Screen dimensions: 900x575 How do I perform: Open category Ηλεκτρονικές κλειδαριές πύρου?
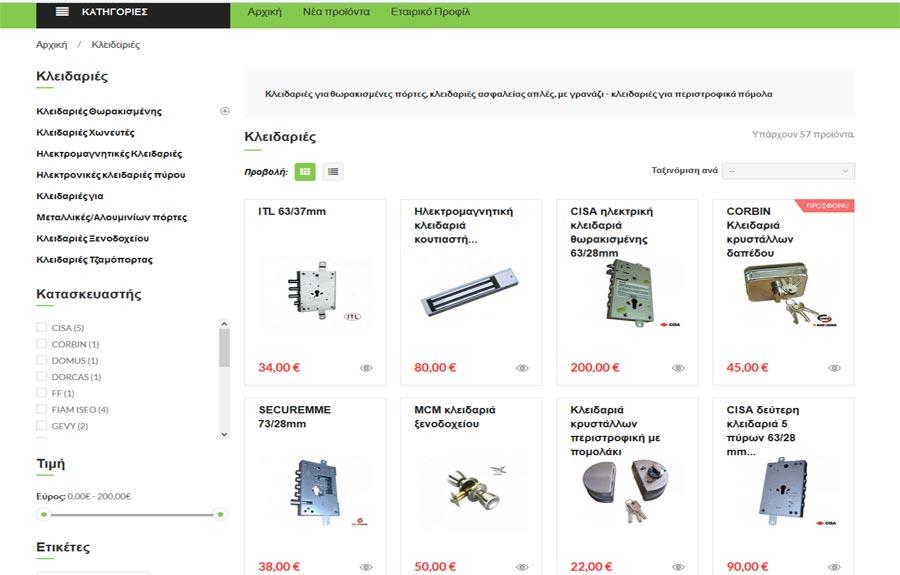(111, 175)
